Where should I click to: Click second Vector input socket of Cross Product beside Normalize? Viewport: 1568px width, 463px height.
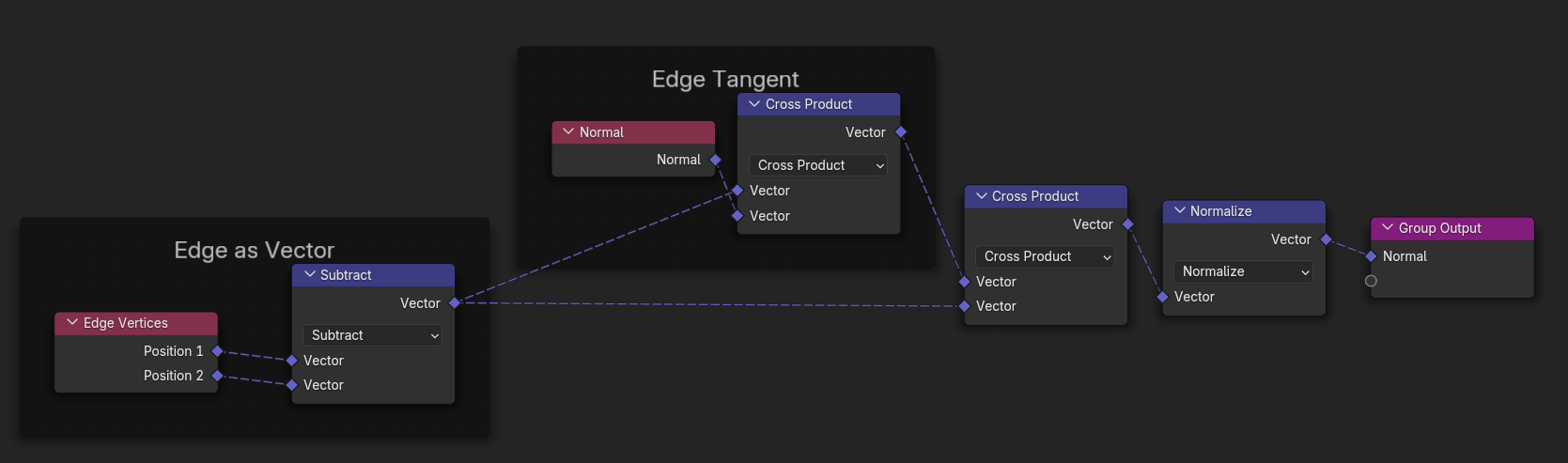coord(964,306)
